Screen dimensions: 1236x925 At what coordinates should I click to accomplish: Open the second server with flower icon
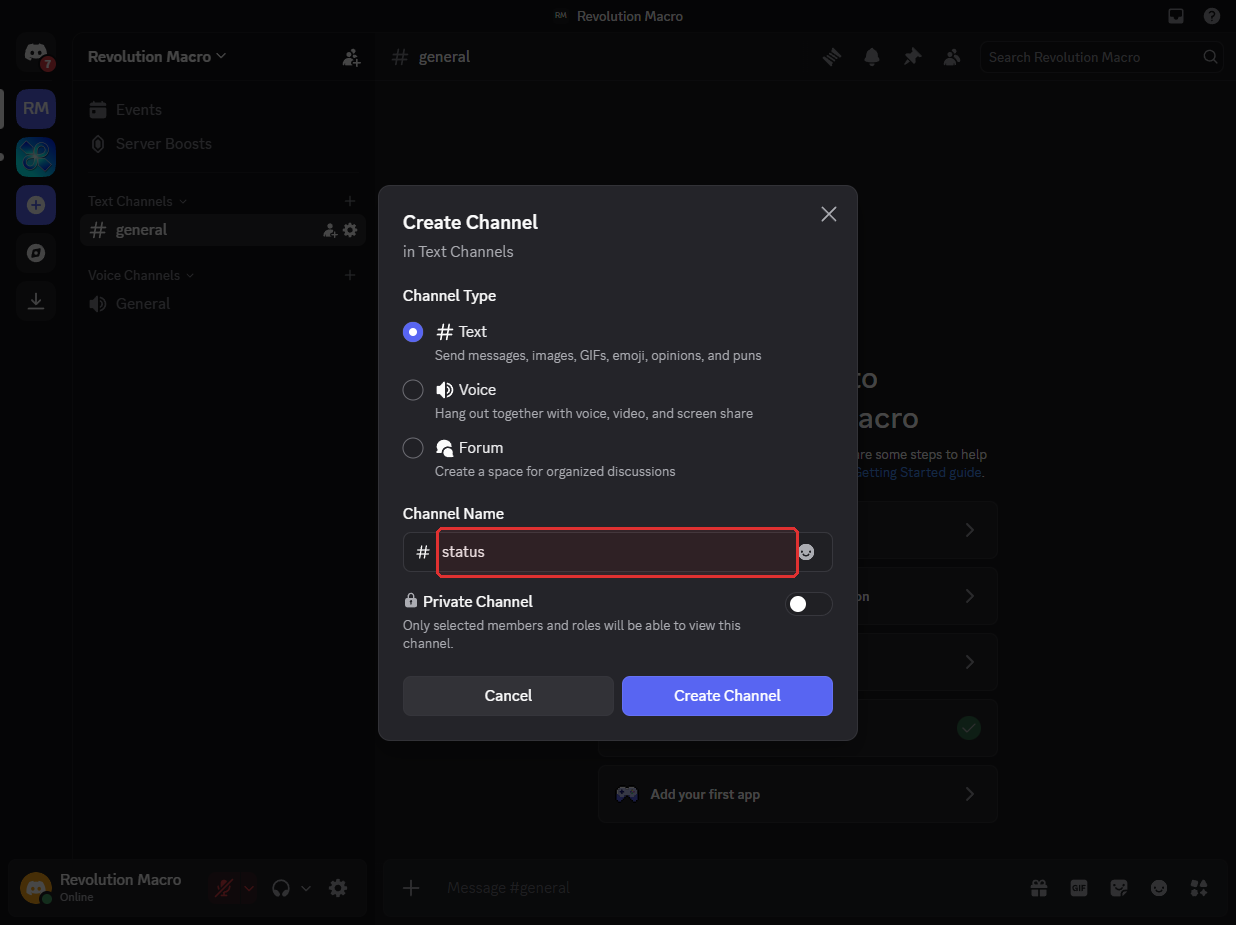(36, 157)
